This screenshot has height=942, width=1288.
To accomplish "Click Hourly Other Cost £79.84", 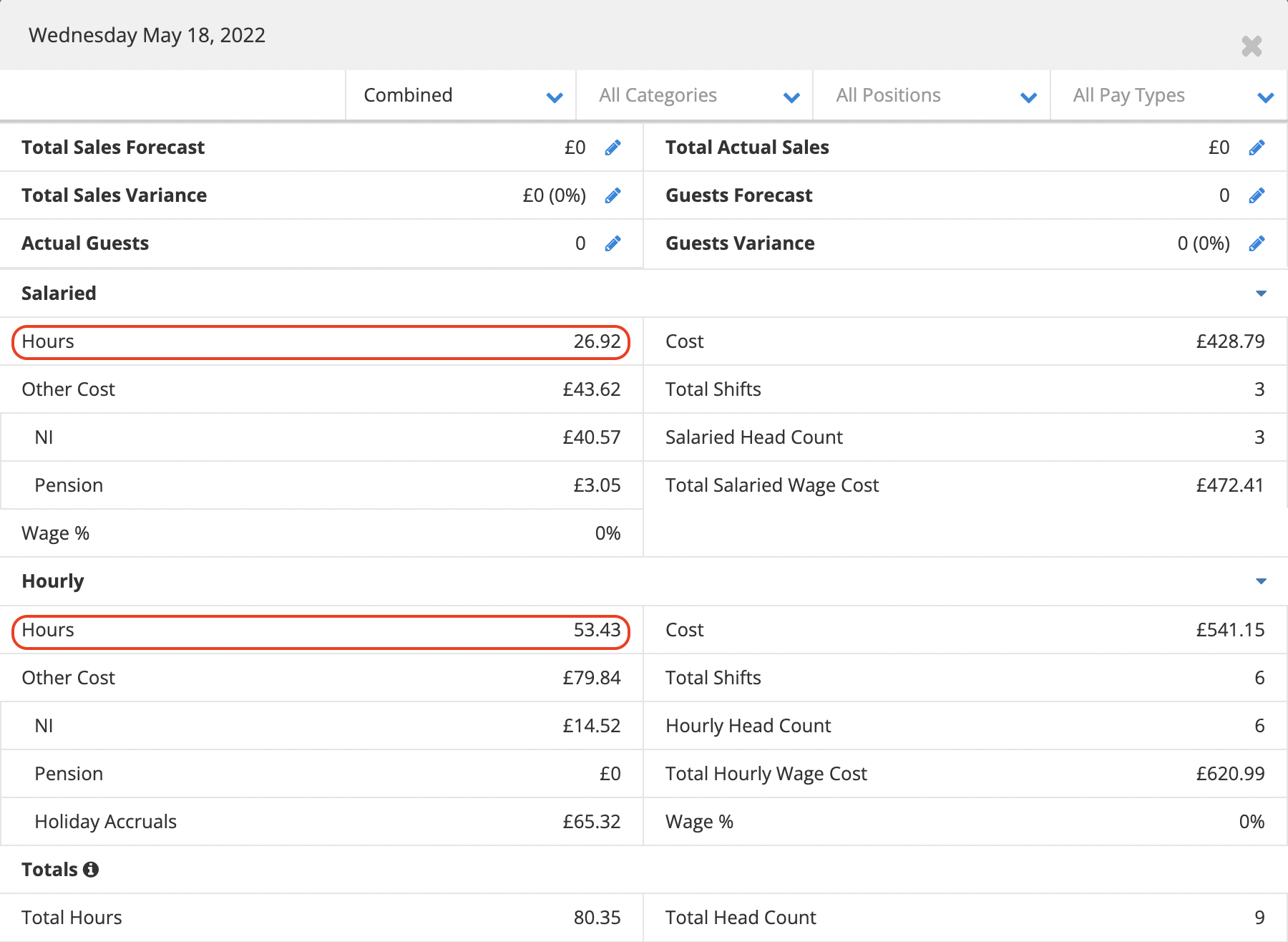I will click(591, 678).
